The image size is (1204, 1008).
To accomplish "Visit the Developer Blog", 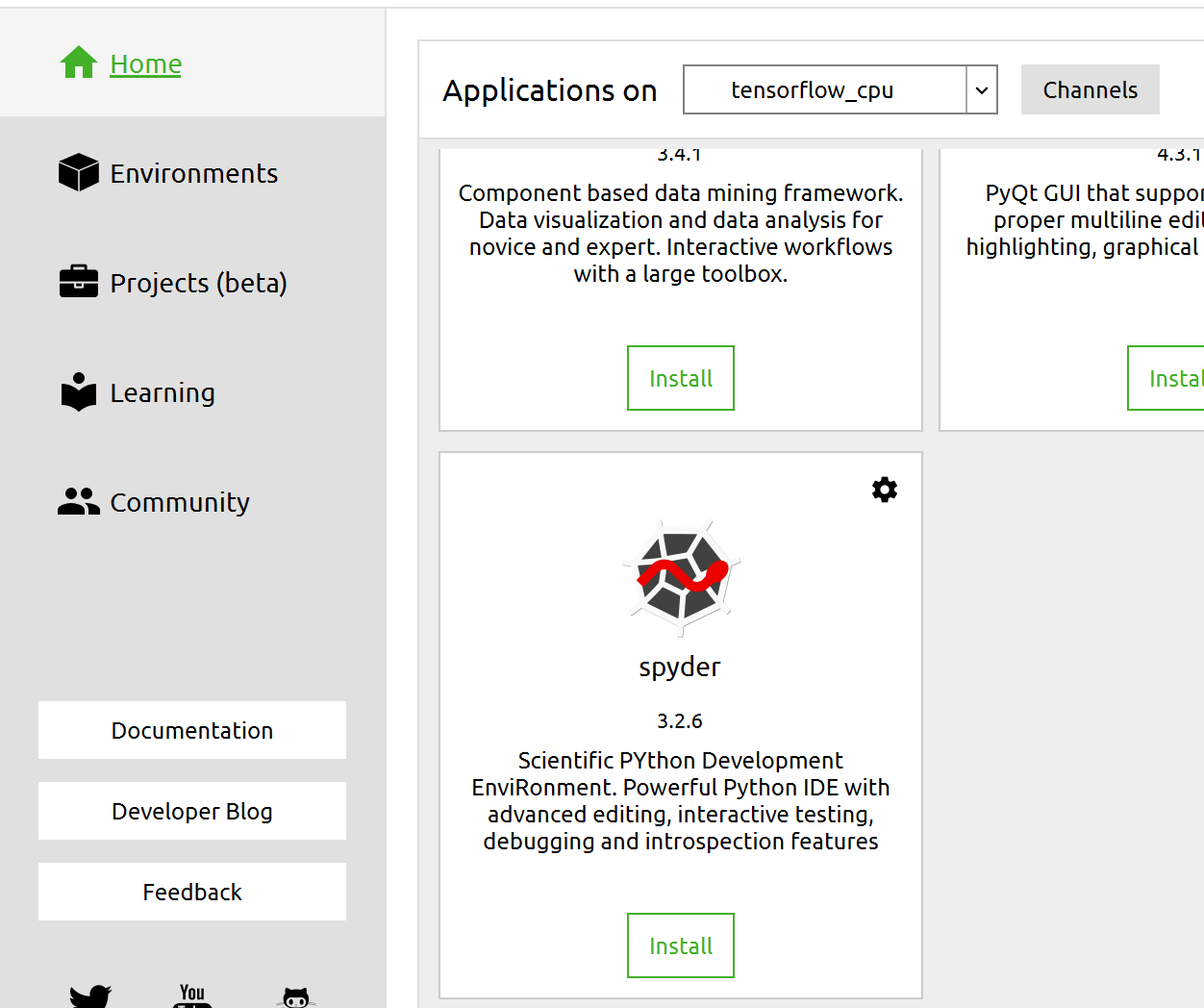I will (x=192, y=811).
